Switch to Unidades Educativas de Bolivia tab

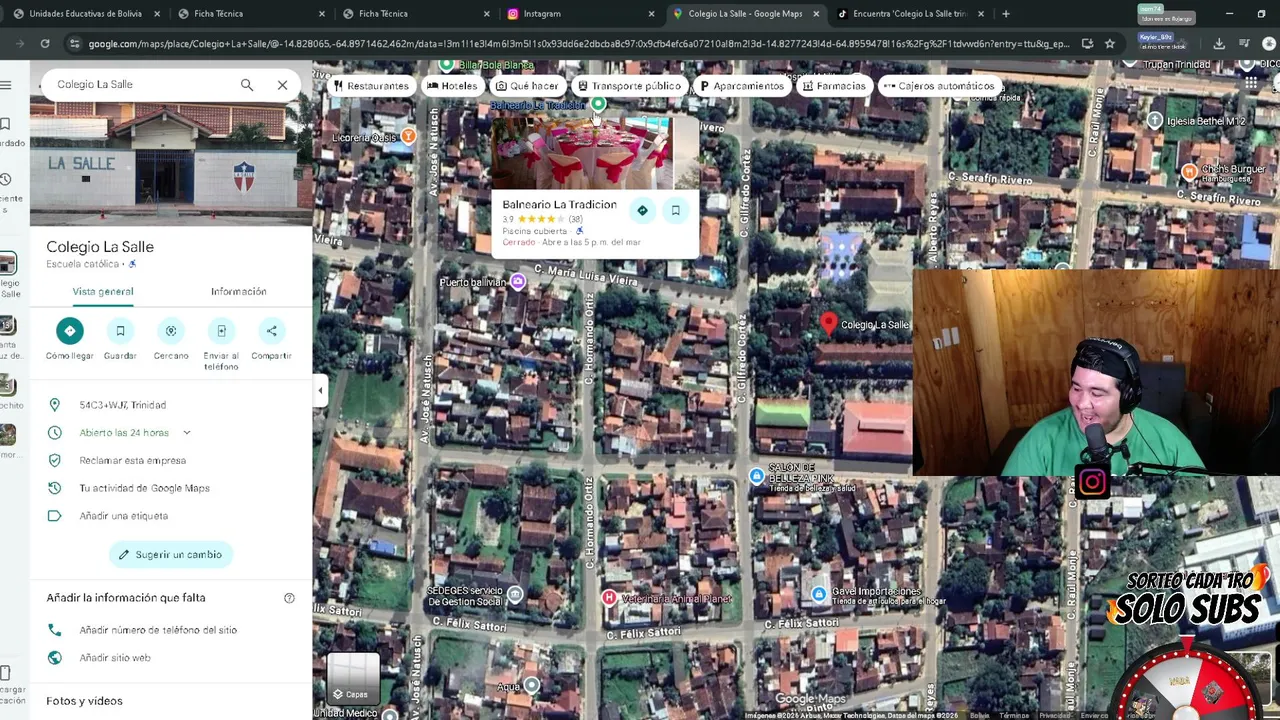85,14
